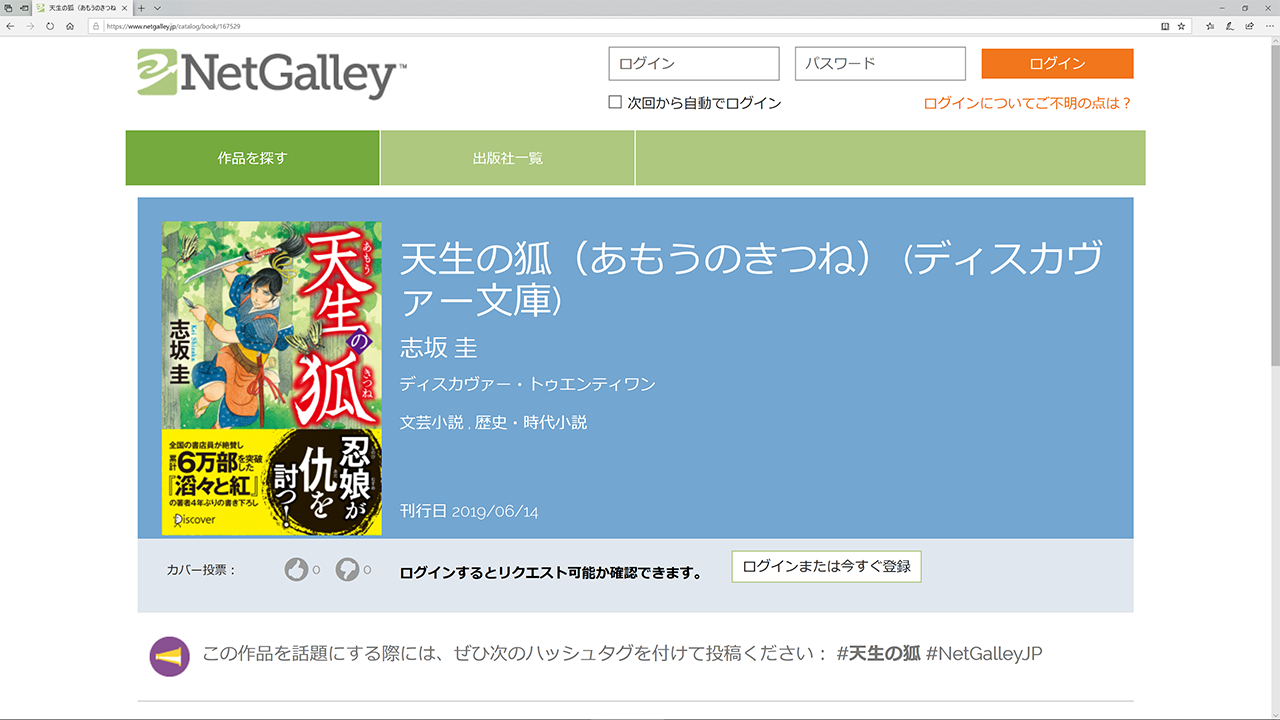The height and width of the screenshot is (720, 1280).
Task: Open browser settings and more menu
Action: (x=1269, y=26)
